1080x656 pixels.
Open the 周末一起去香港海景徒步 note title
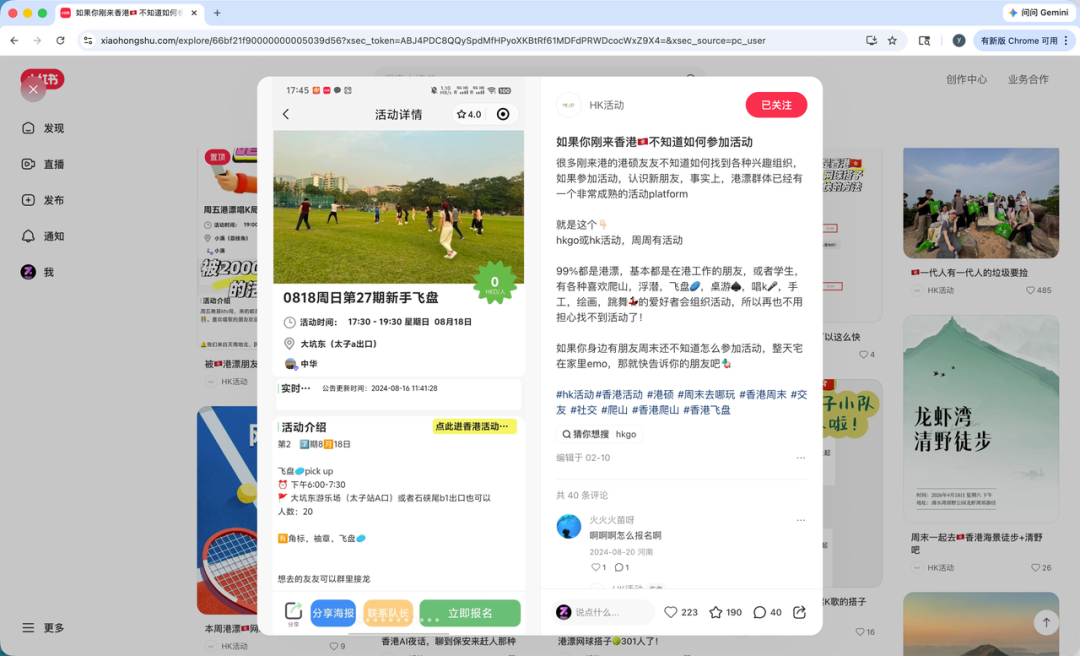click(976, 543)
